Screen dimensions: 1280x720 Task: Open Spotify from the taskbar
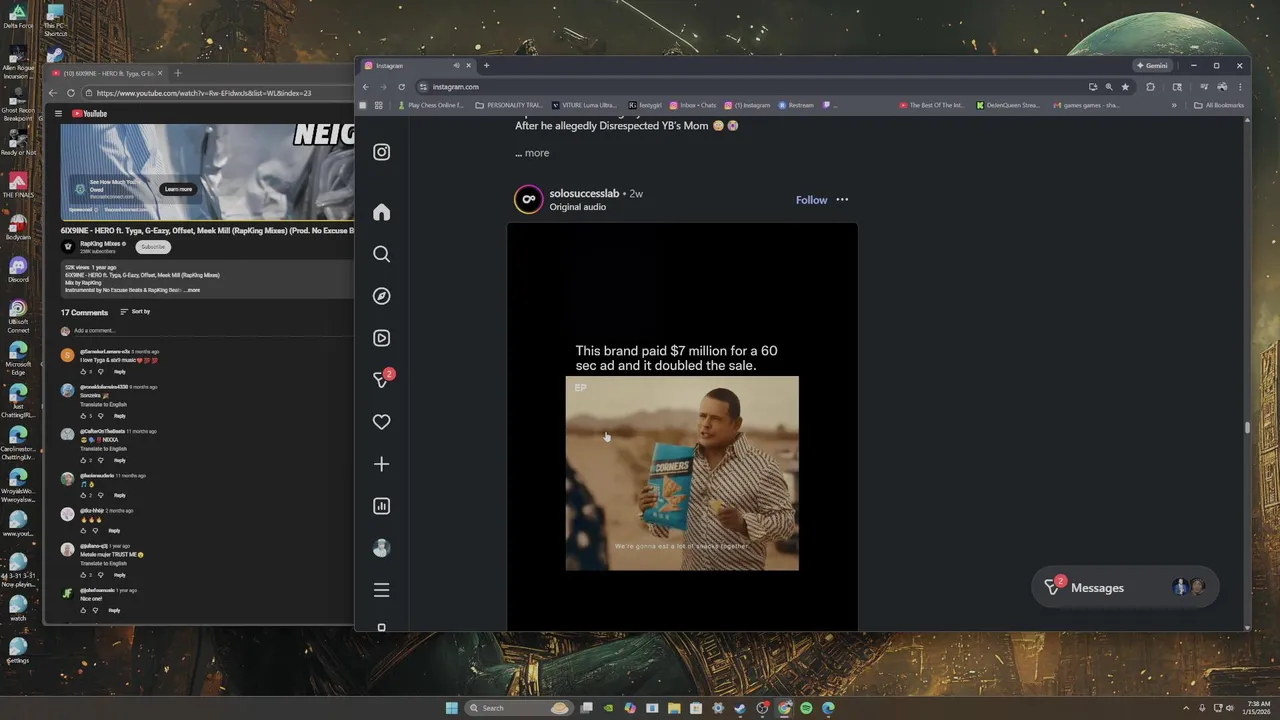(806, 708)
